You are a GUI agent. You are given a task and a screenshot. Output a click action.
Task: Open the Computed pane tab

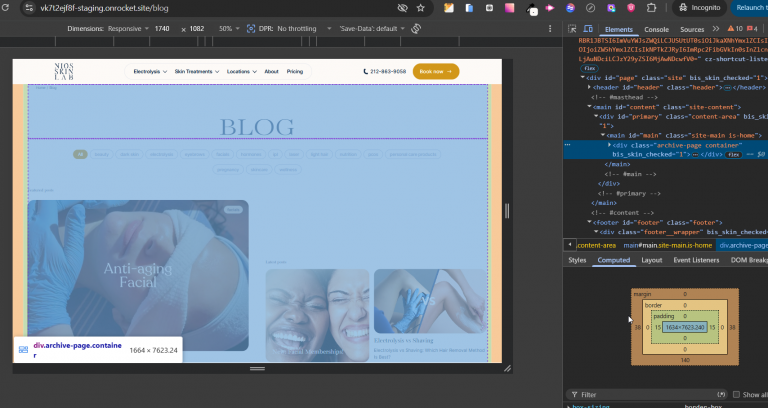[613, 260]
